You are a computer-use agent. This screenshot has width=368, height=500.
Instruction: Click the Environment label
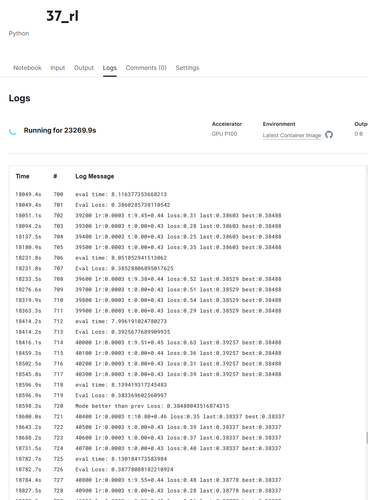click(279, 124)
